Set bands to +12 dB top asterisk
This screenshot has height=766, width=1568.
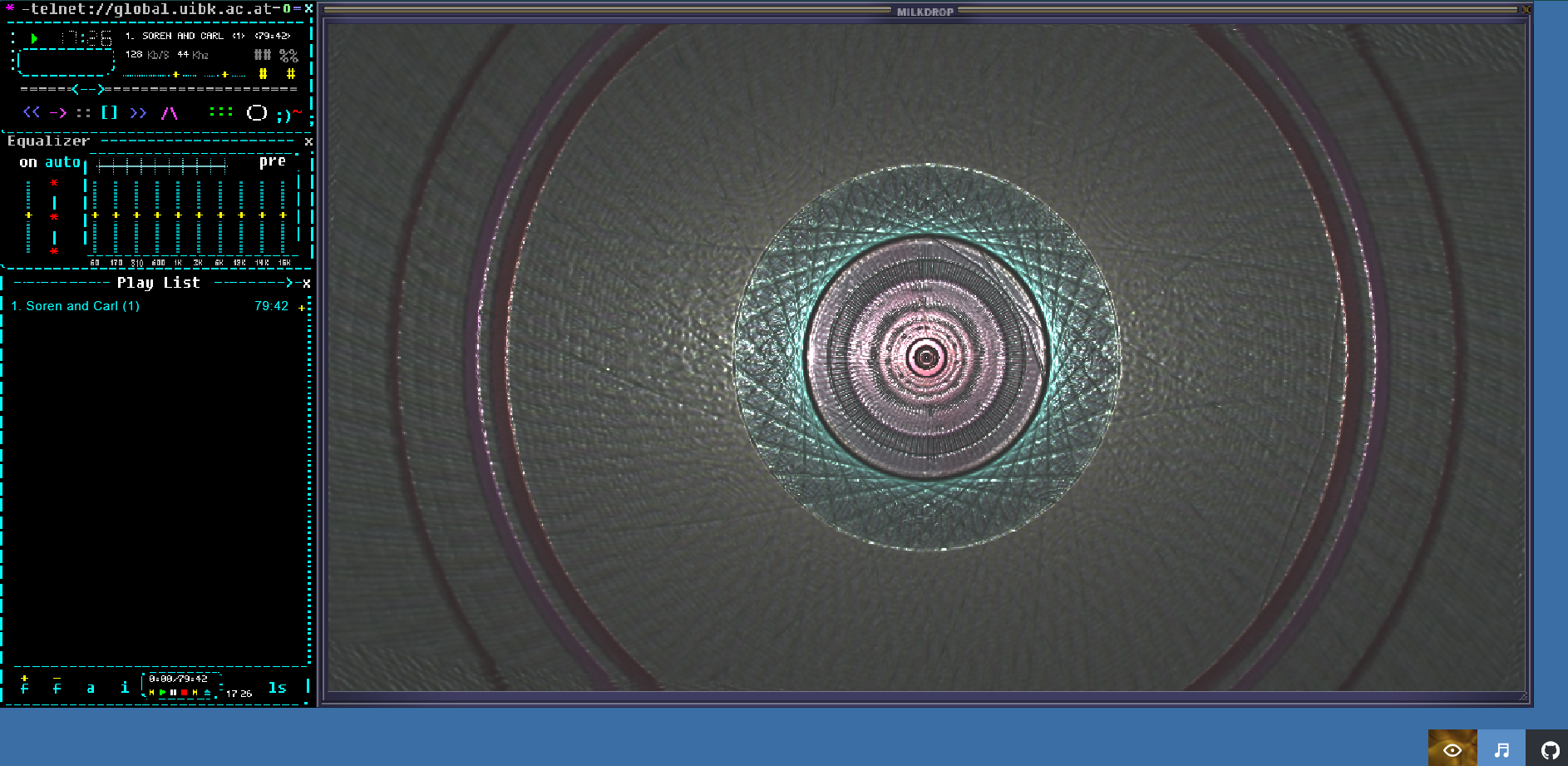(x=54, y=183)
